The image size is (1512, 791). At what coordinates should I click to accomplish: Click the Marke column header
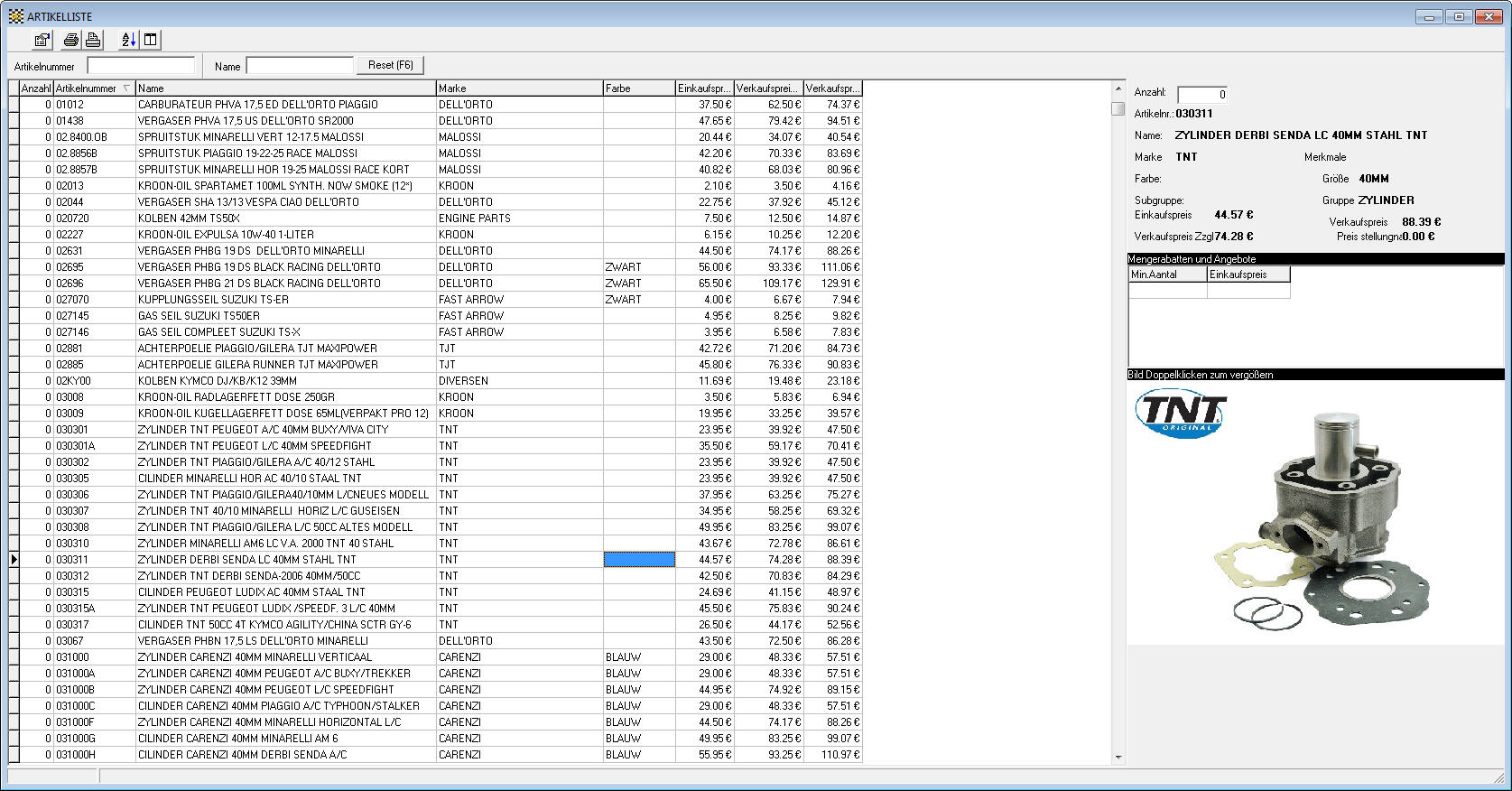pyautogui.click(x=519, y=88)
